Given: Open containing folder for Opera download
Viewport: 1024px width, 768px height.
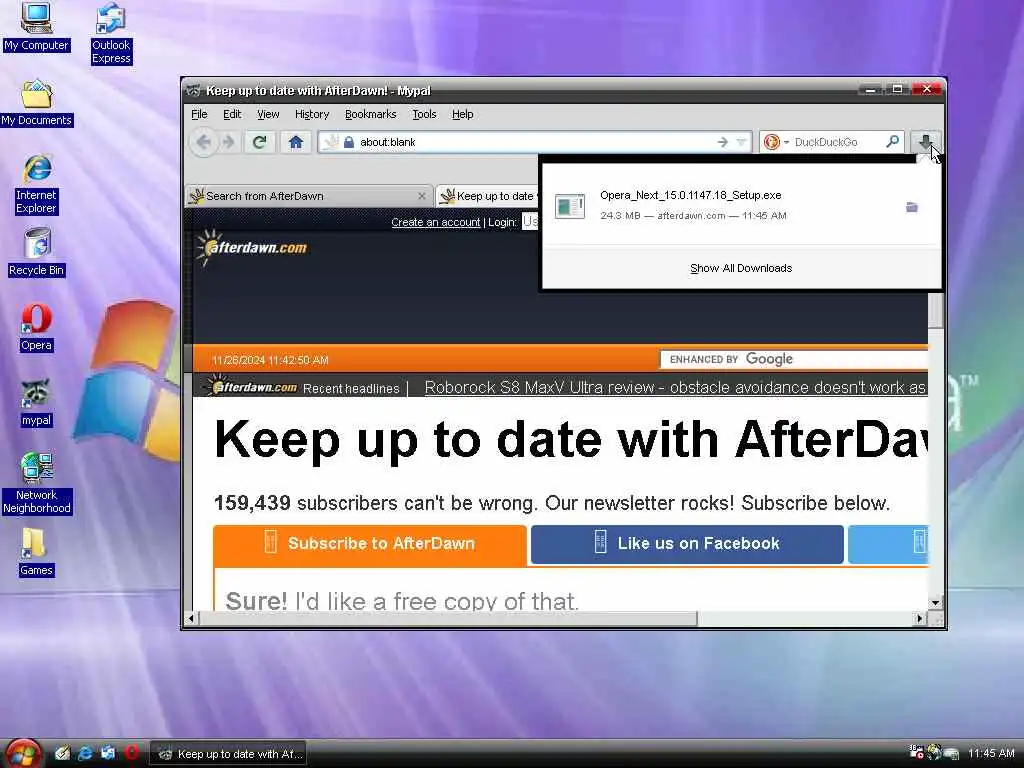Looking at the screenshot, I should (x=912, y=207).
